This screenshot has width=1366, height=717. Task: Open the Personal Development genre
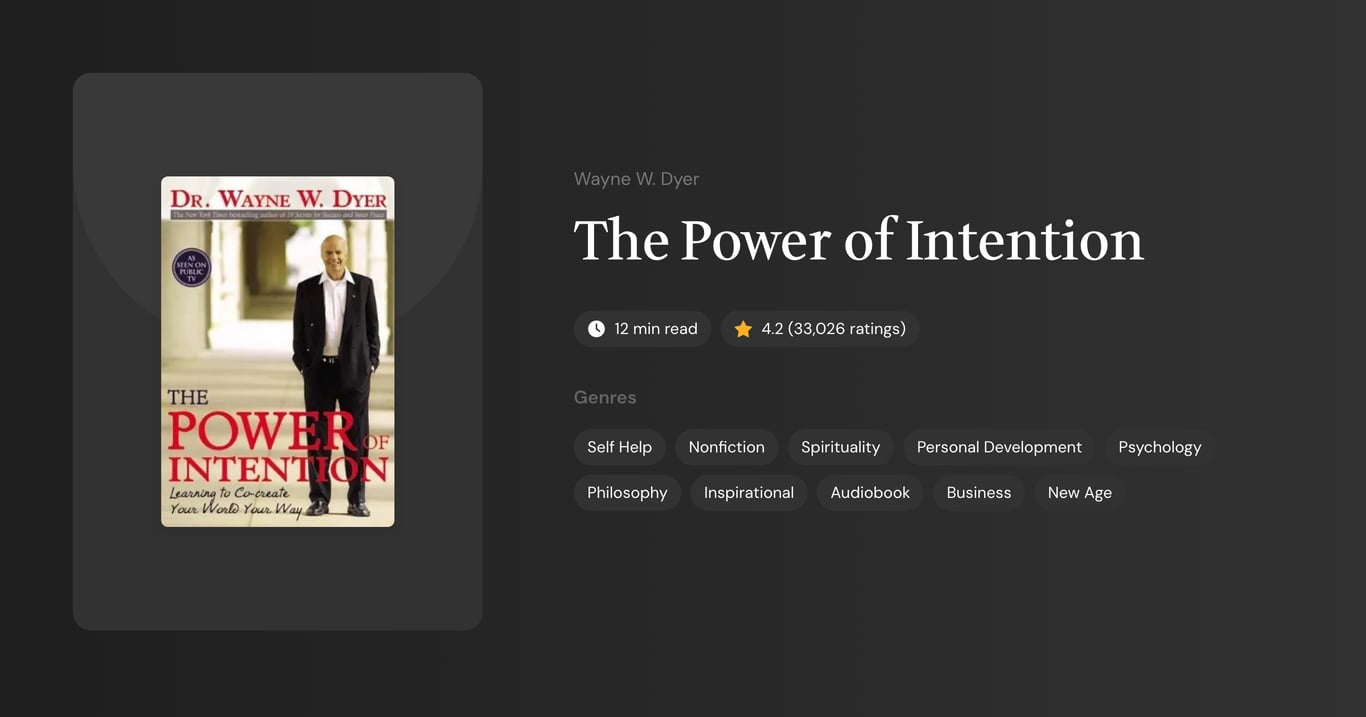(998, 447)
